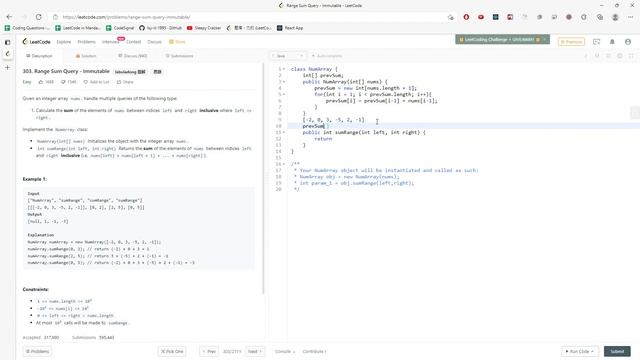Expand the Console panel
Screen dimensions: 640x360
click(x=284, y=351)
